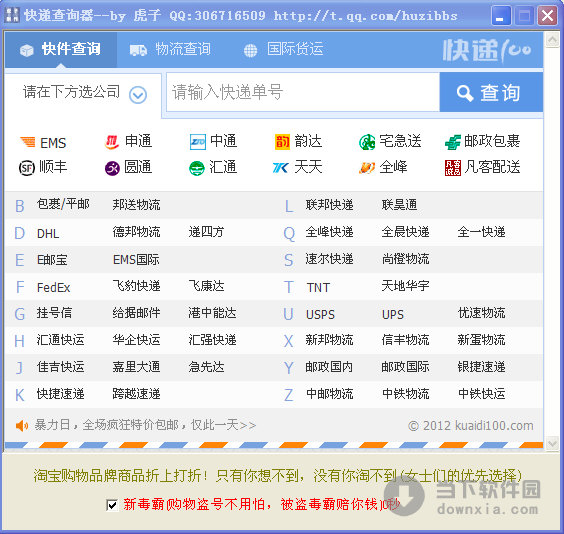Click the 邮政包裹 green postal logo
Screen dimensions: 564x534
tap(453, 142)
